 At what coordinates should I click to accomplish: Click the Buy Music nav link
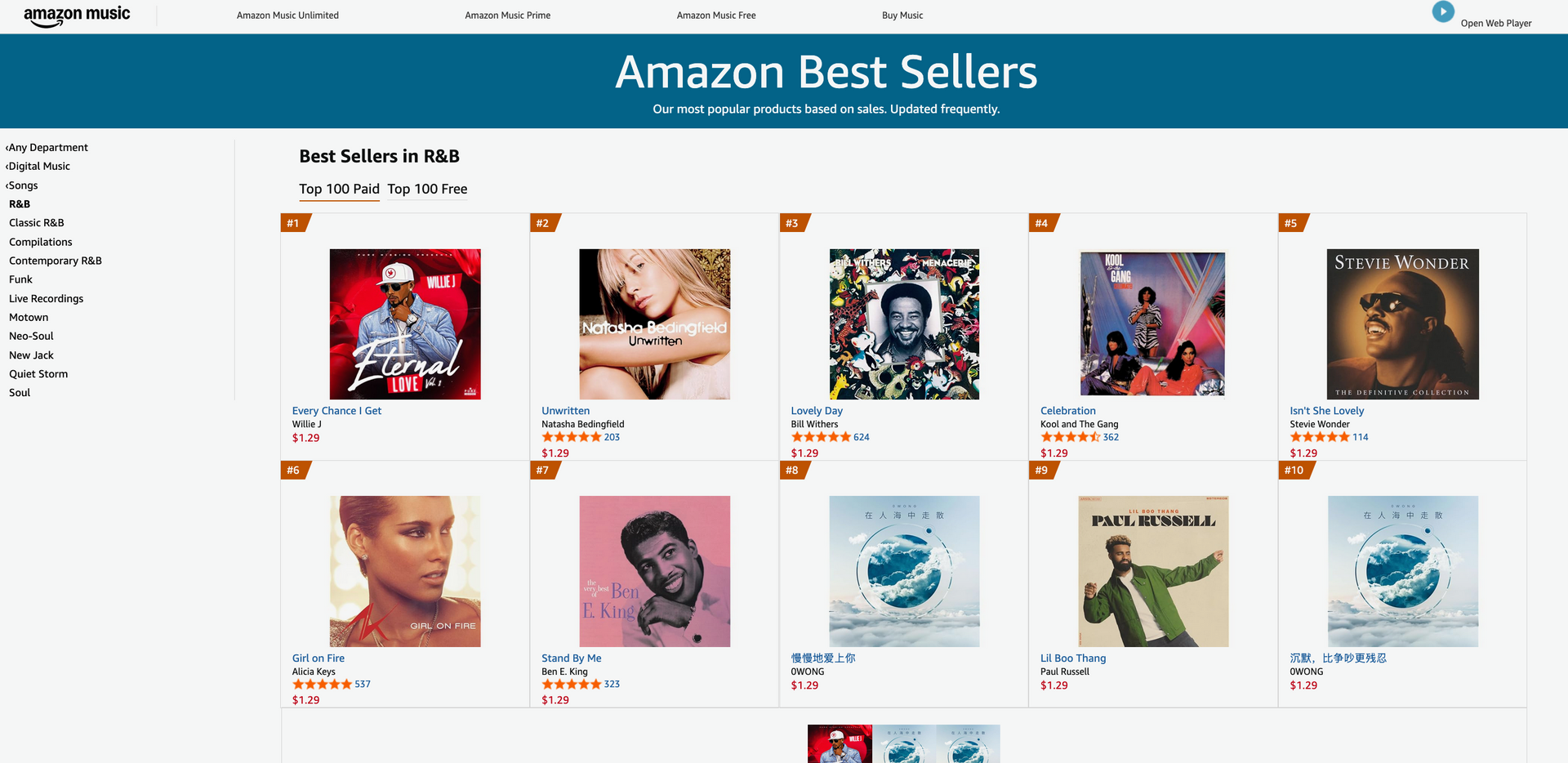[x=902, y=16]
